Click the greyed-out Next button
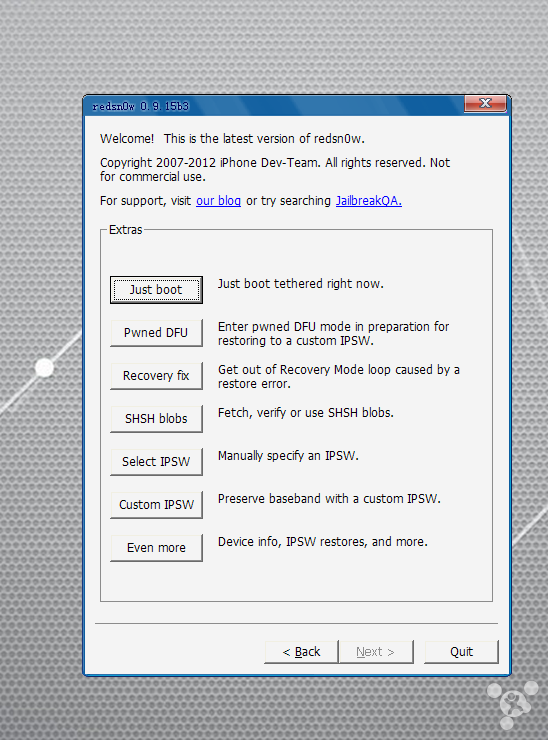The height and width of the screenshot is (740, 548). point(376,652)
